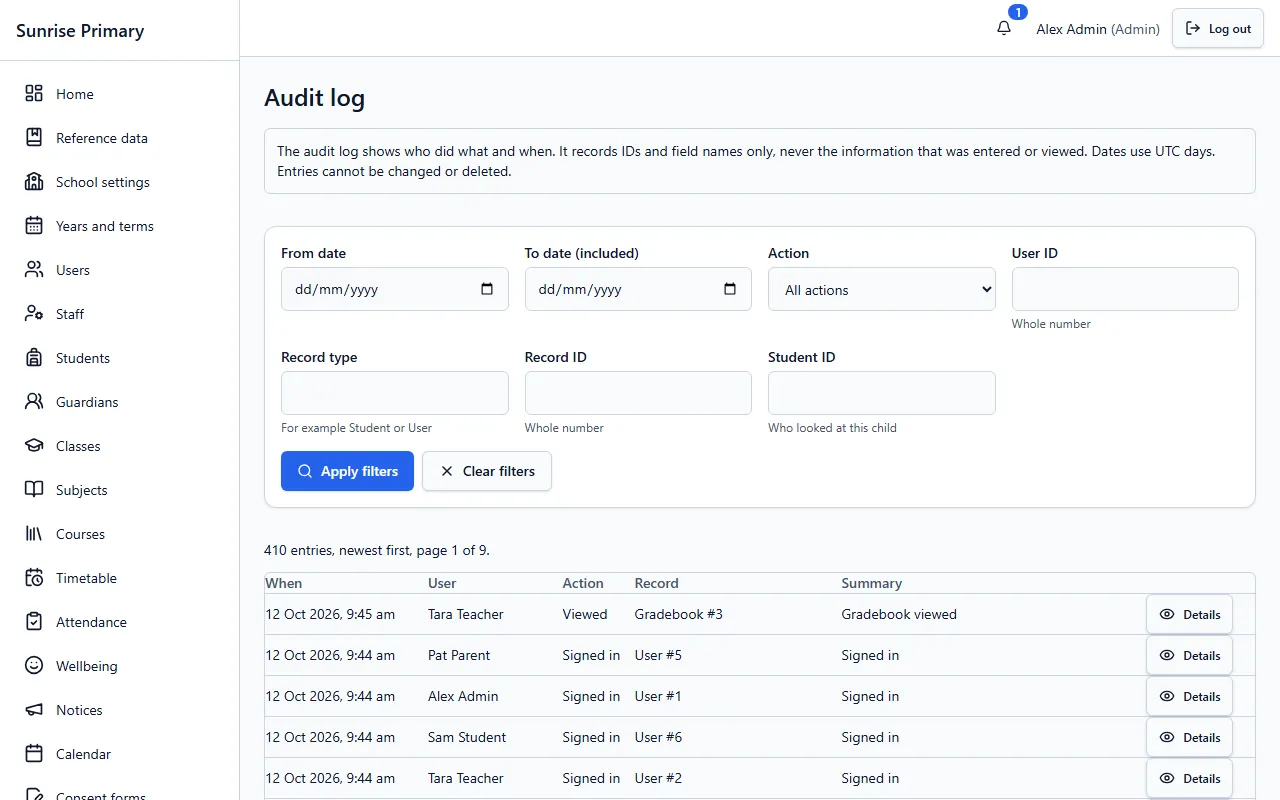This screenshot has height=800, width=1280.
Task: Open the notifications bell icon
Action: (1004, 28)
